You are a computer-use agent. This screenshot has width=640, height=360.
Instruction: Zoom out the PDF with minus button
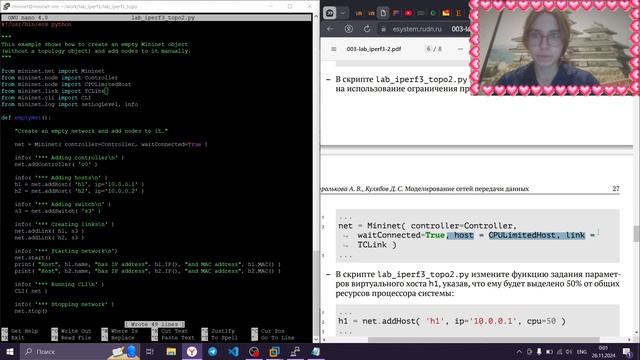460,49
